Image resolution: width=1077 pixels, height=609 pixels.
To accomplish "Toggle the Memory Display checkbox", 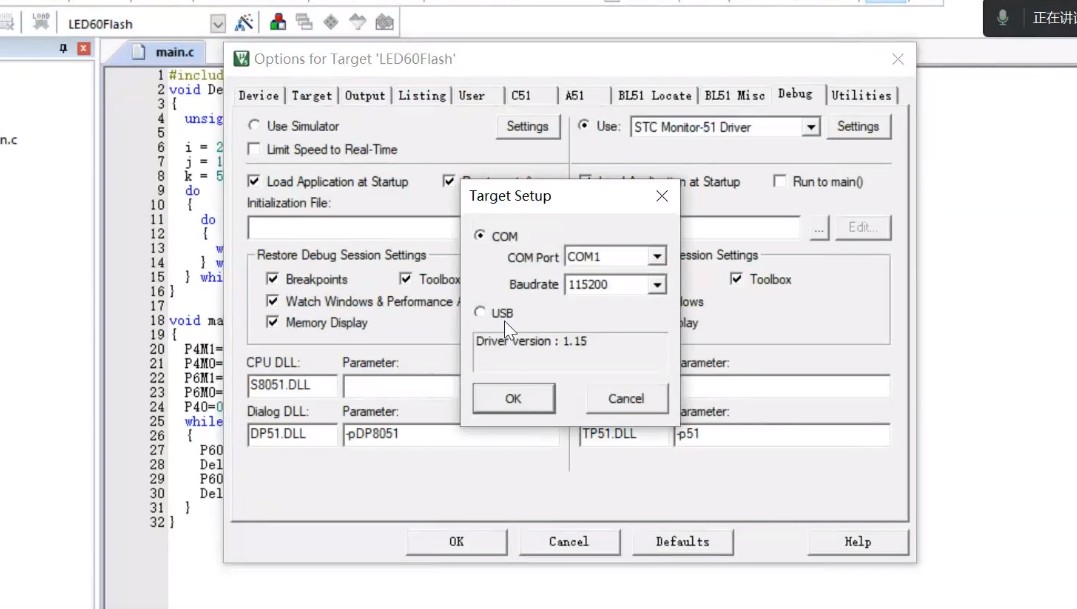I will [273, 322].
